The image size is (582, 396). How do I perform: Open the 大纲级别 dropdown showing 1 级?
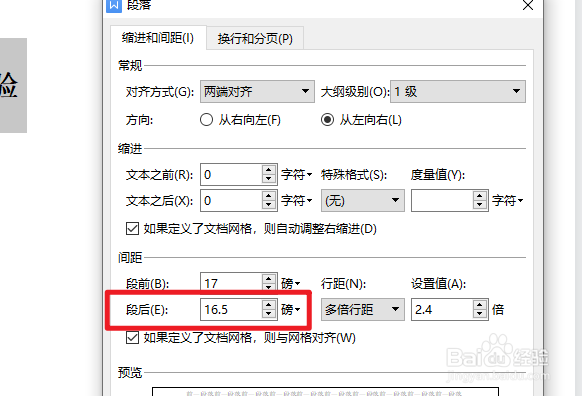pyautogui.click(x=458, y=91)
